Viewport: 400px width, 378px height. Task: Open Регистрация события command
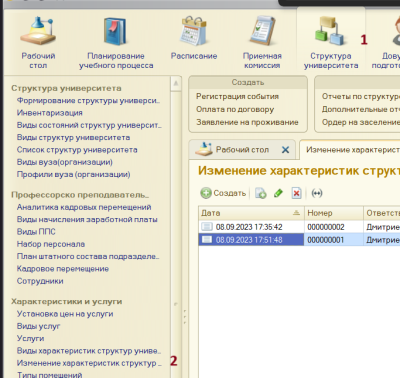pos(237,96)
